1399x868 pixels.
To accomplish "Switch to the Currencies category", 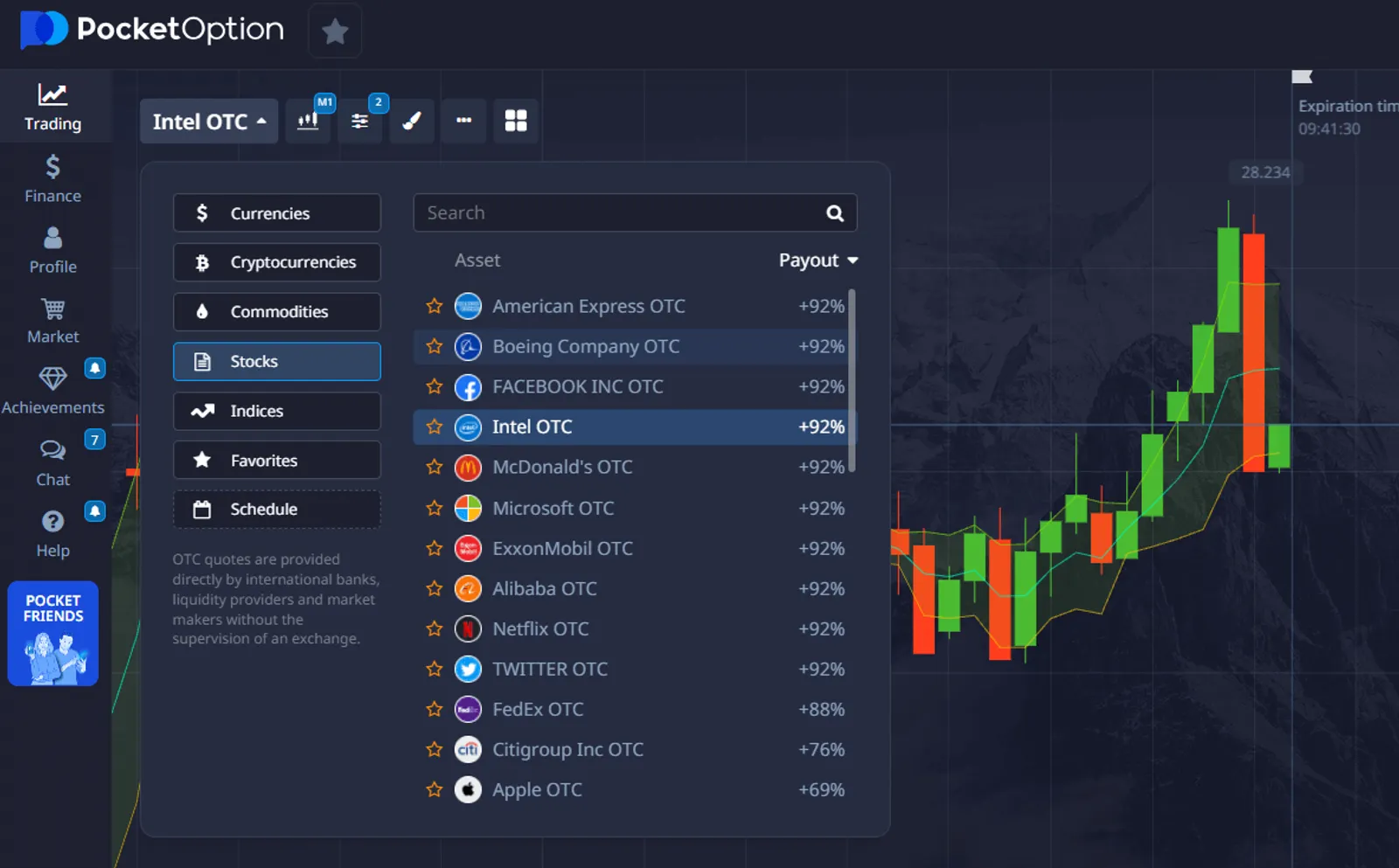I will (276, 213).
